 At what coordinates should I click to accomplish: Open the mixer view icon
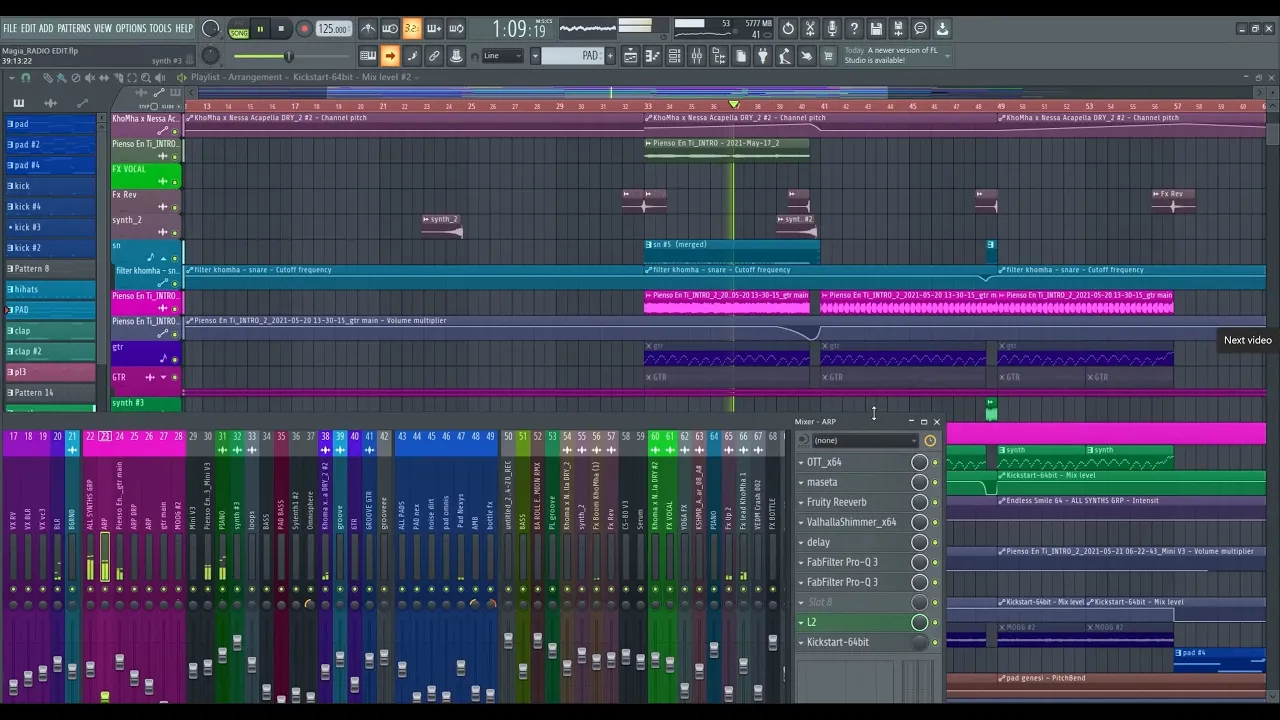point(697,56)
